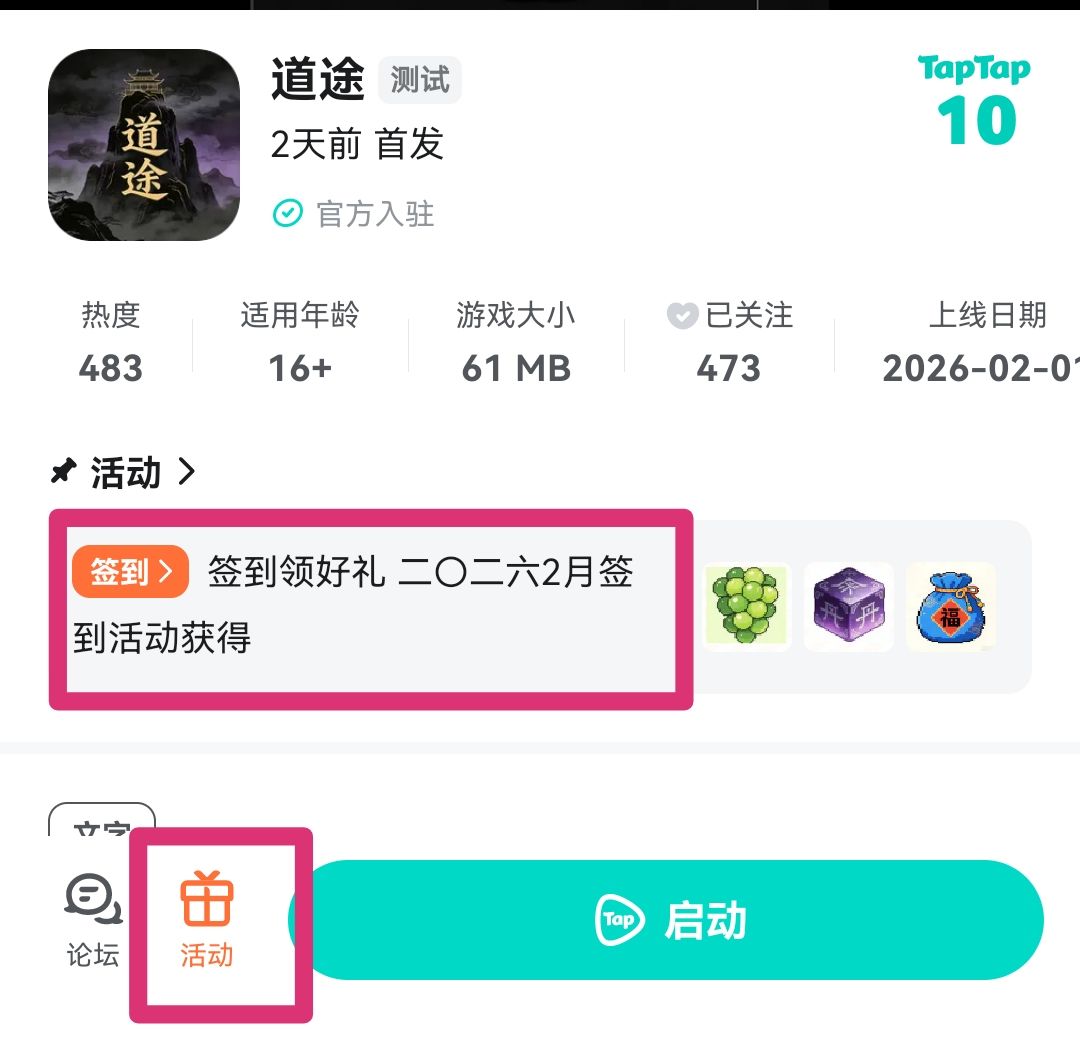The width and height of the screenshot is (1080, 1052).
Task: Click the green grapes reward icon
Action: point(747,606)
